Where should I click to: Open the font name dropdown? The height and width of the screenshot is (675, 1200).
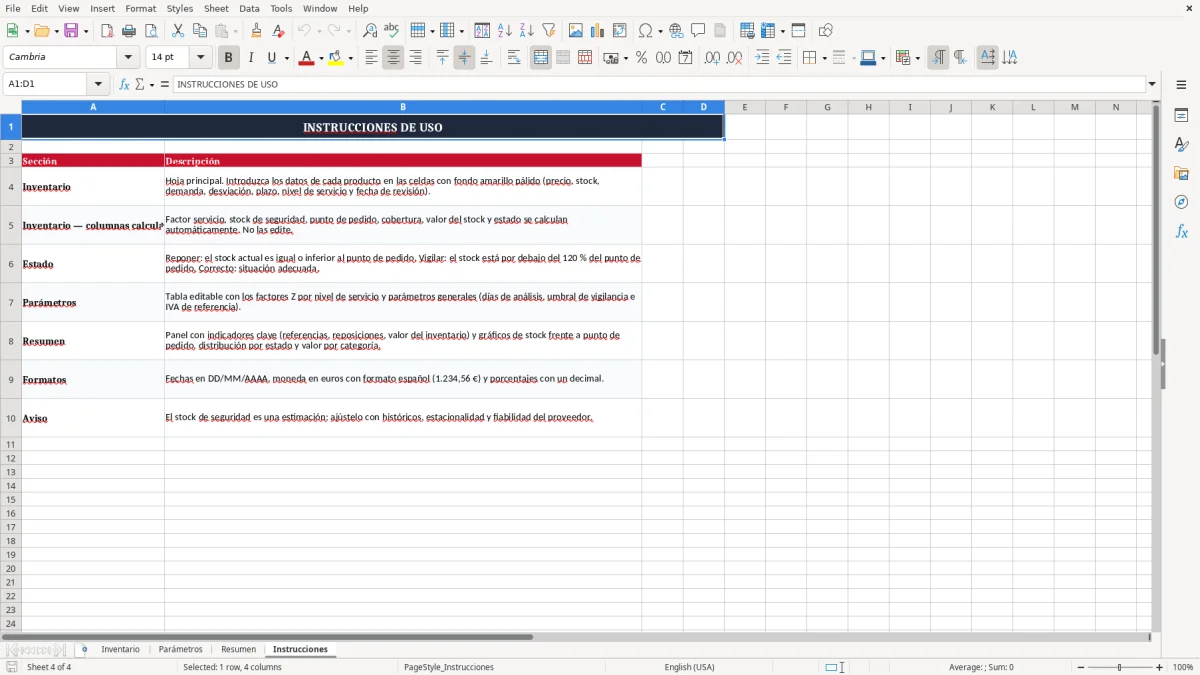(128, 58)
